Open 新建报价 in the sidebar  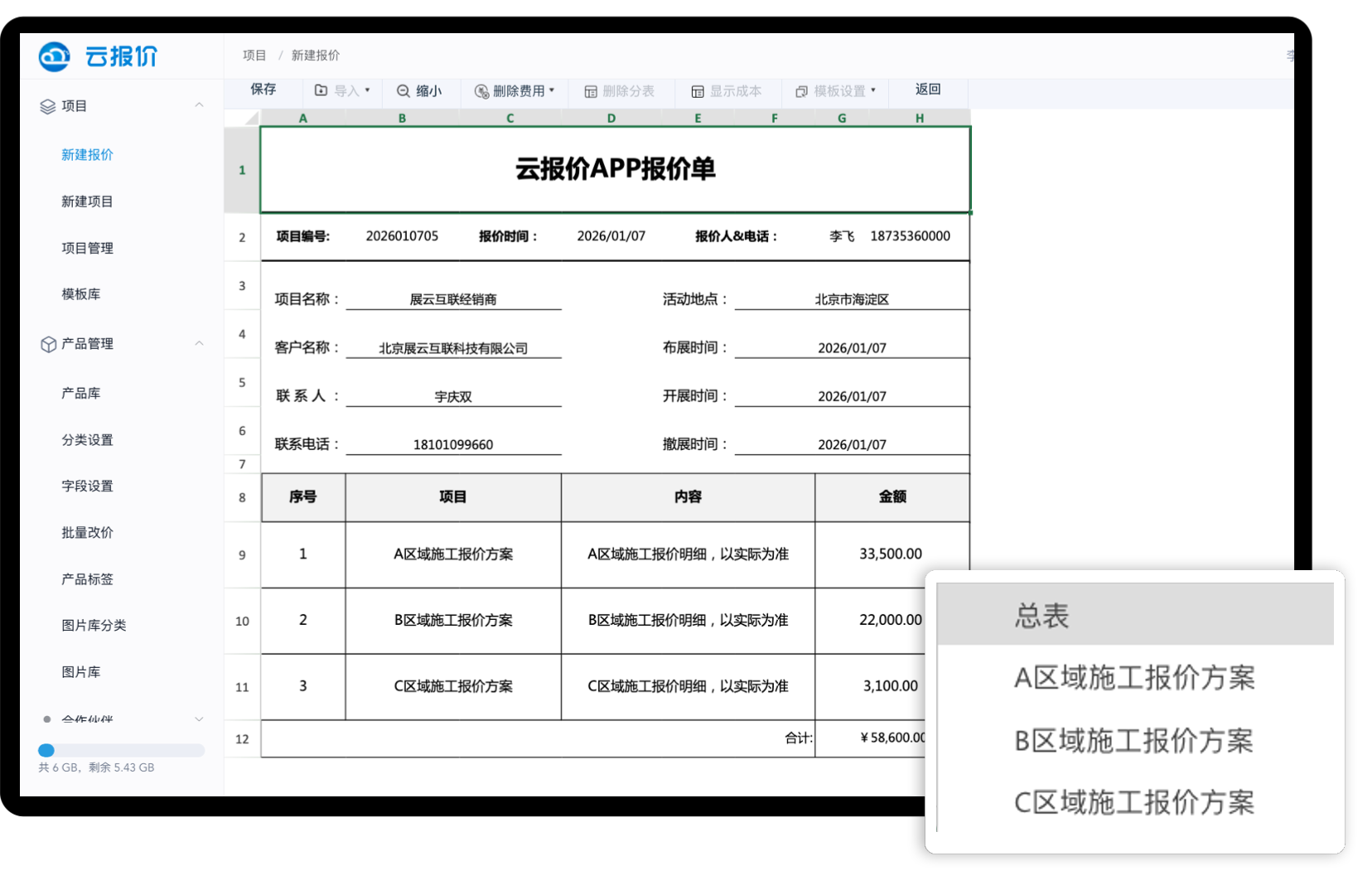(x=87, y=155)
